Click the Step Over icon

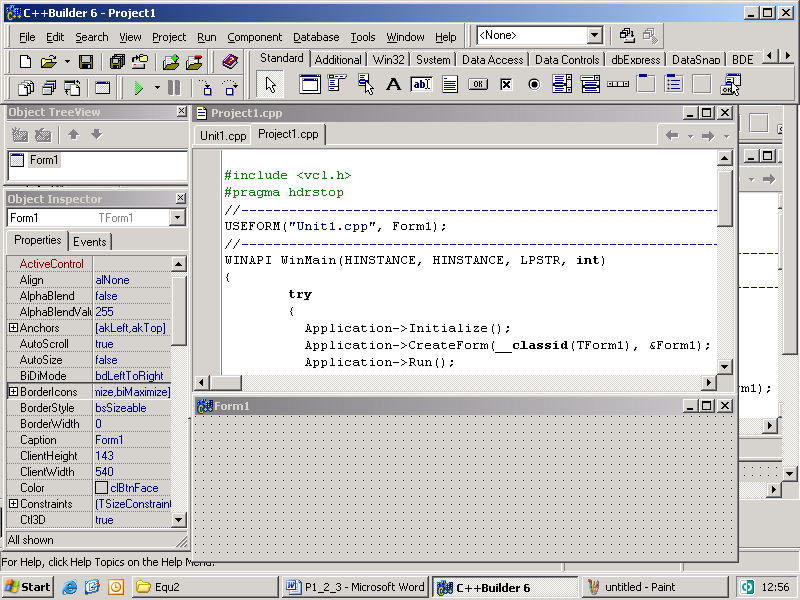pos(230,88)
